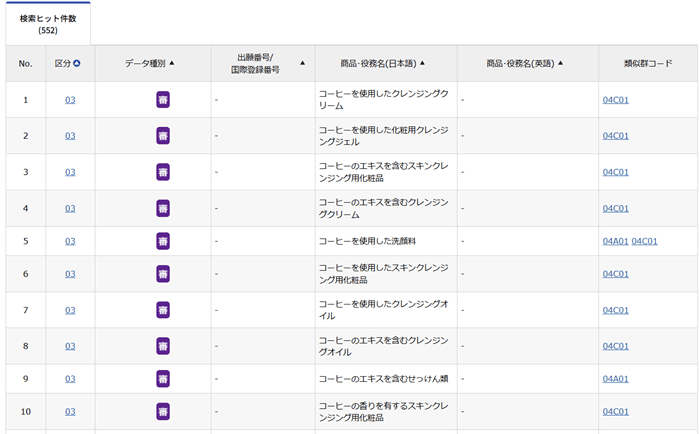
Task: Click purple 審 icon in row 8
Action: 163,346
